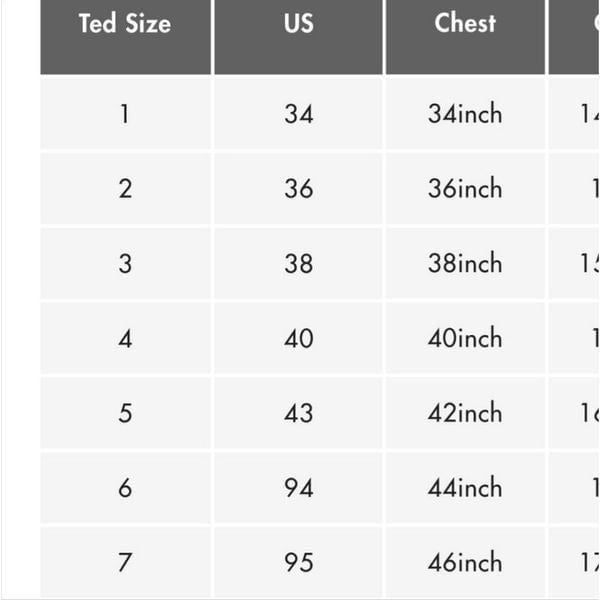
Task: Click the 40inch chest cell
Action: pyautogui.click(x=465, y=338)
